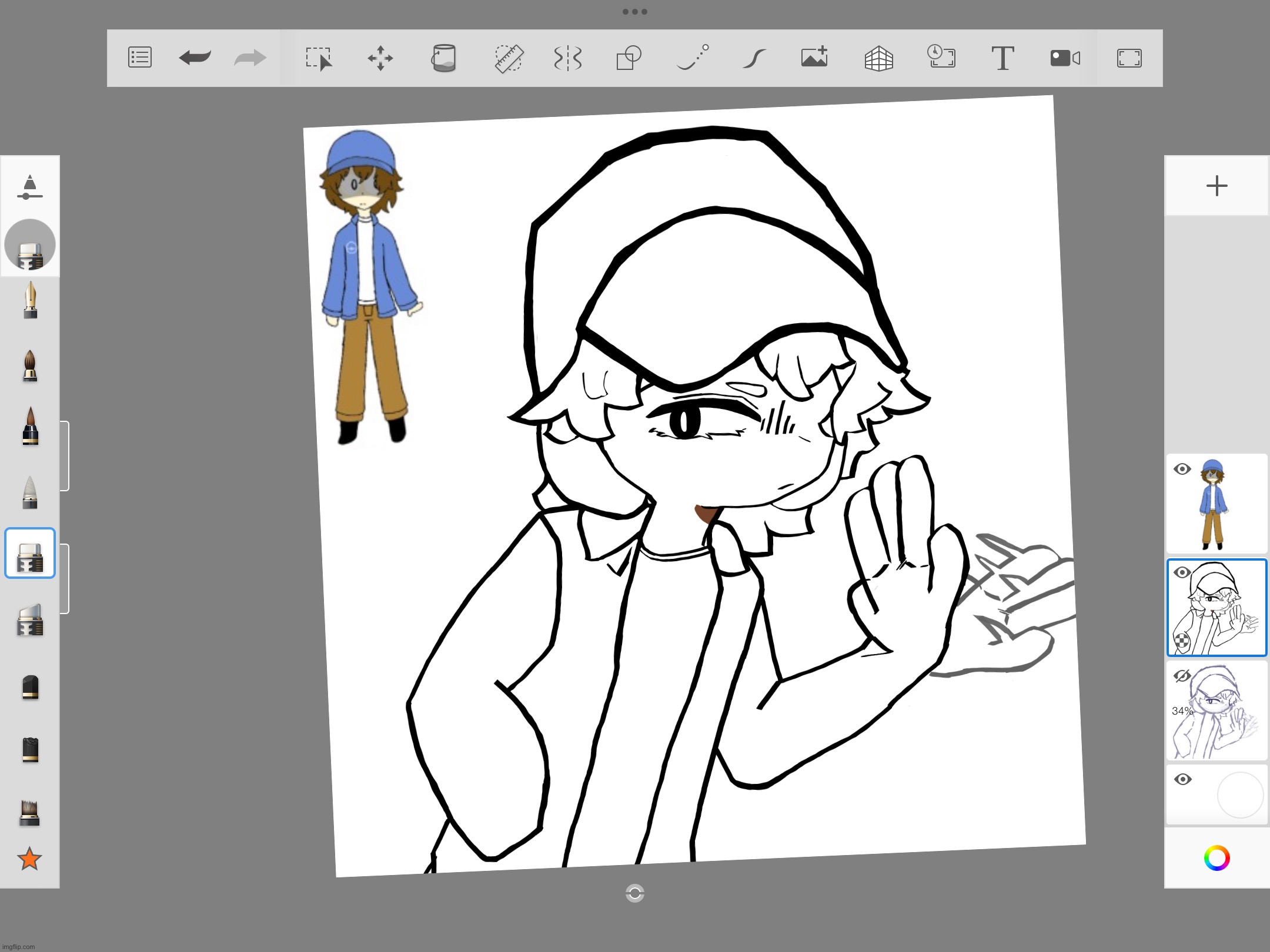Select the highlighted hard eraser tool
This screenshot has width=1270, height=952.
[30, 553]
